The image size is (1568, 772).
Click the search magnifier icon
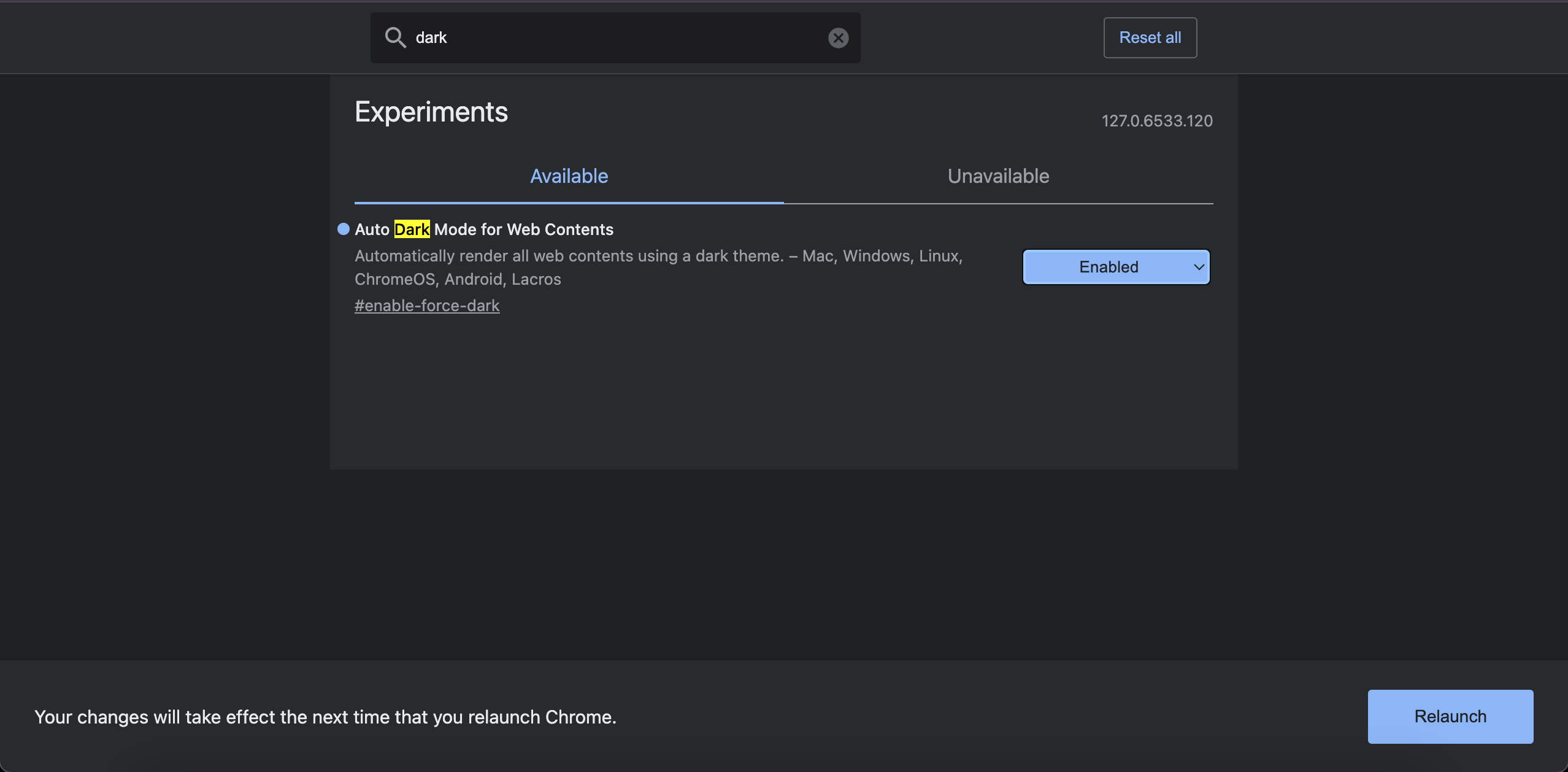pos(395,37)
